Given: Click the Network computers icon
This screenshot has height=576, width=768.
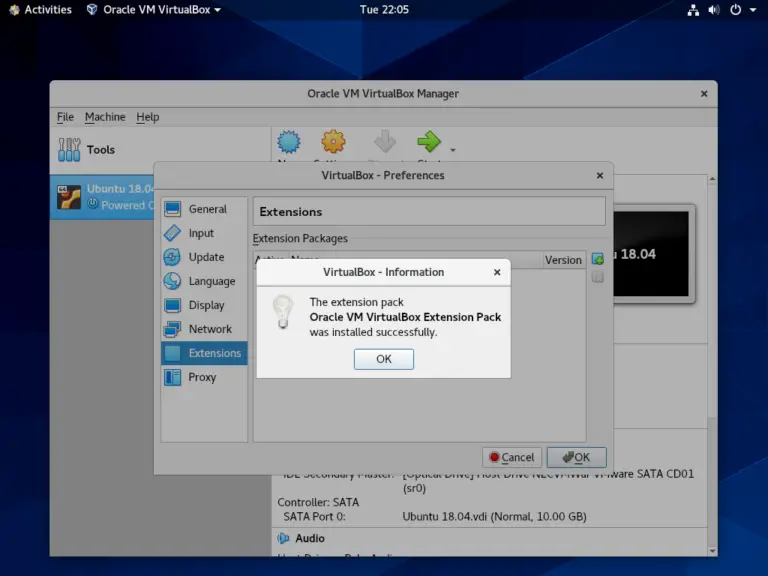Looking at the screenshot, I should [172, 329].
